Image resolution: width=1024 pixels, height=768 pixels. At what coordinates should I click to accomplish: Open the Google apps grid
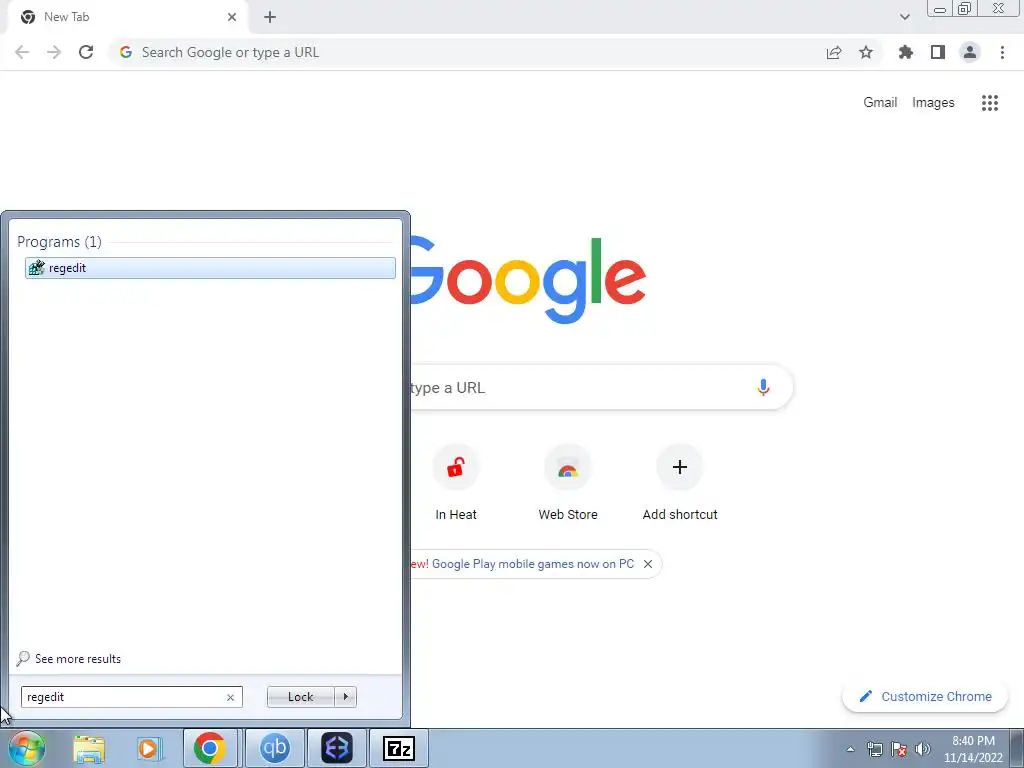pyautogui.click(x=990, y=103)
